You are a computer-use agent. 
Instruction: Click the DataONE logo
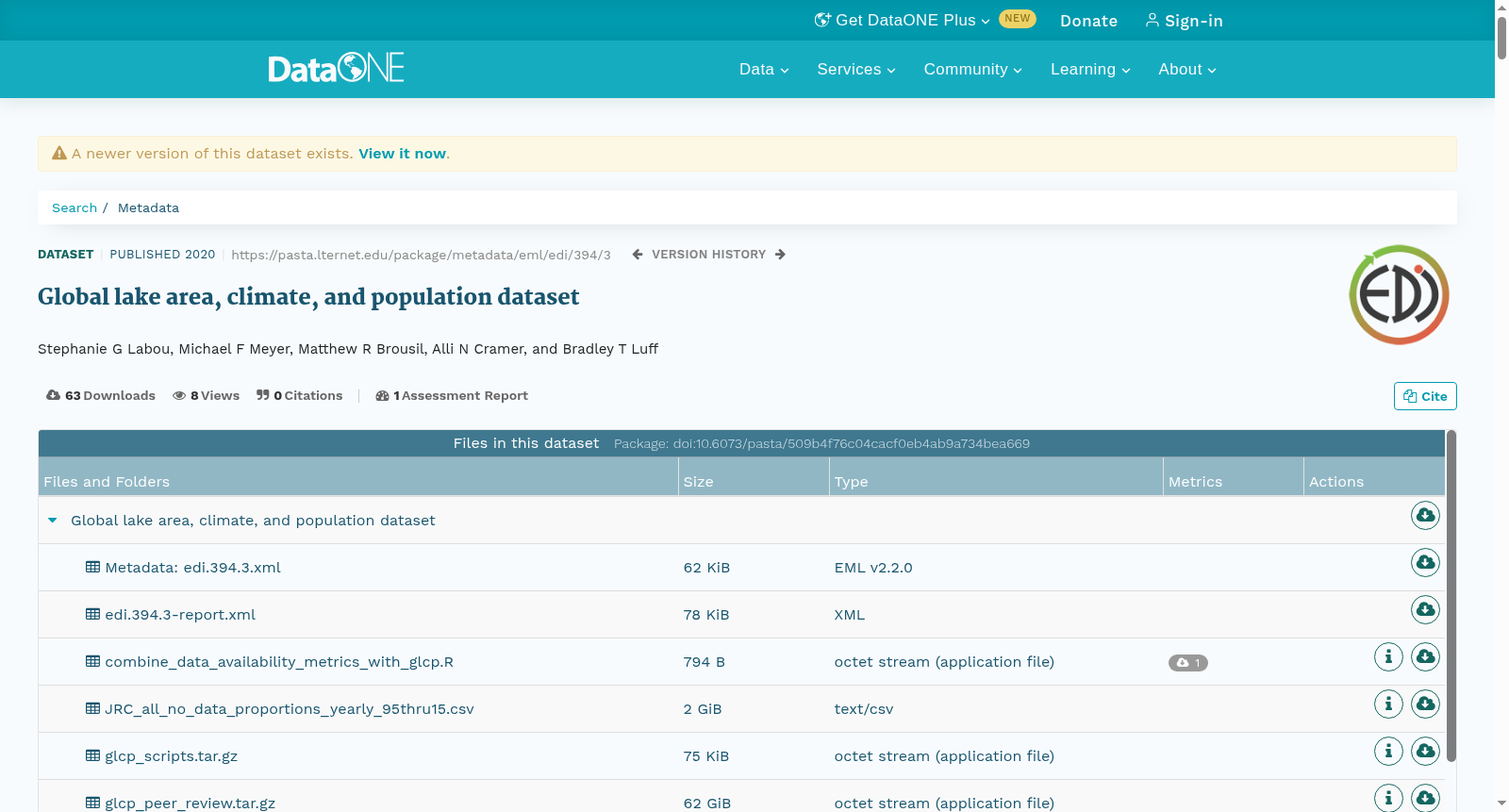pyautogui.click(x=336, y=68)
